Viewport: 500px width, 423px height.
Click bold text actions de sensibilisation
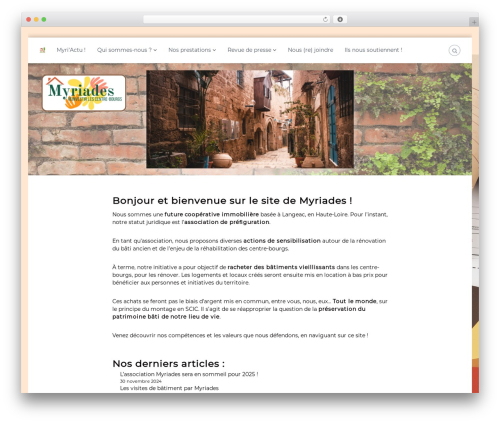tap(282, 241)
